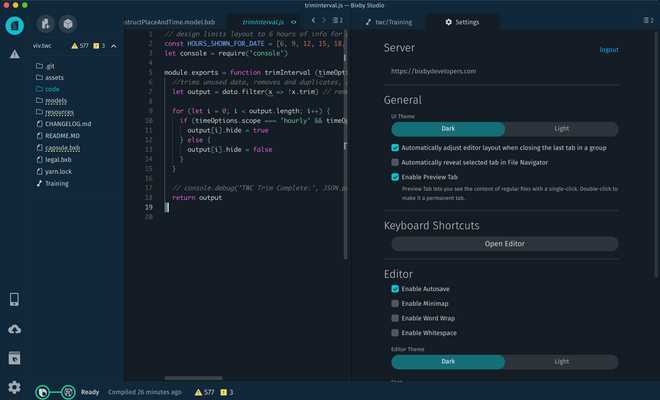The image size is (660, 400).
Task: Click the 577 warning count beside viv.twc
Action: (80, 45)
